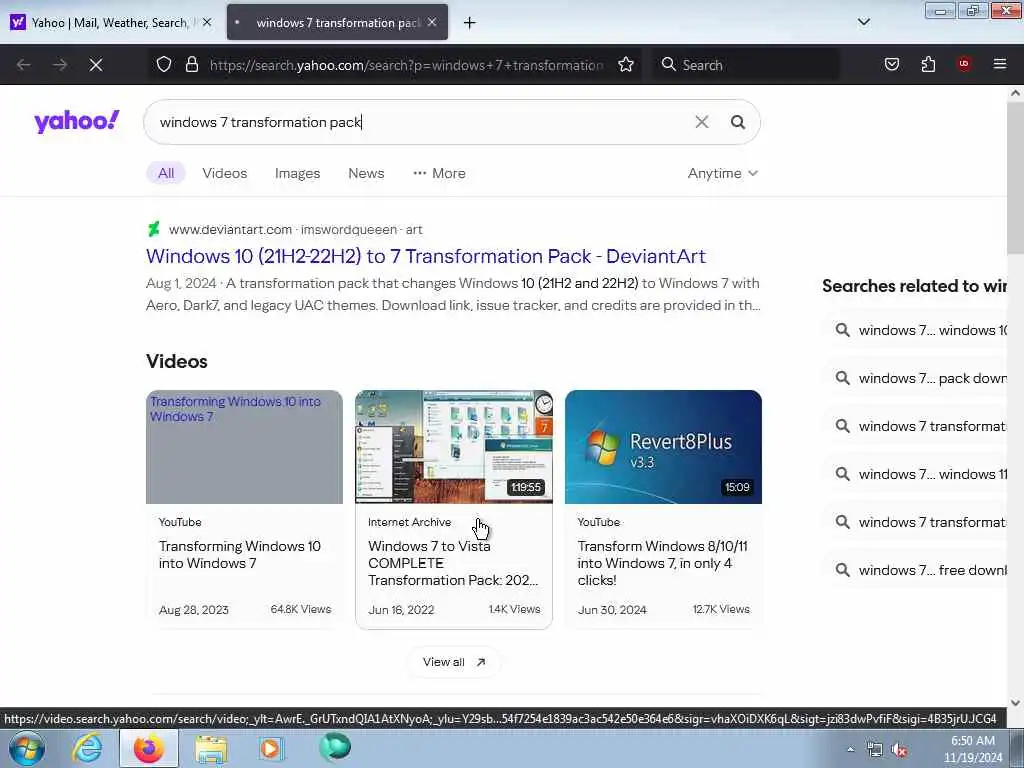Switch to Images results tab

coord(297,173)
